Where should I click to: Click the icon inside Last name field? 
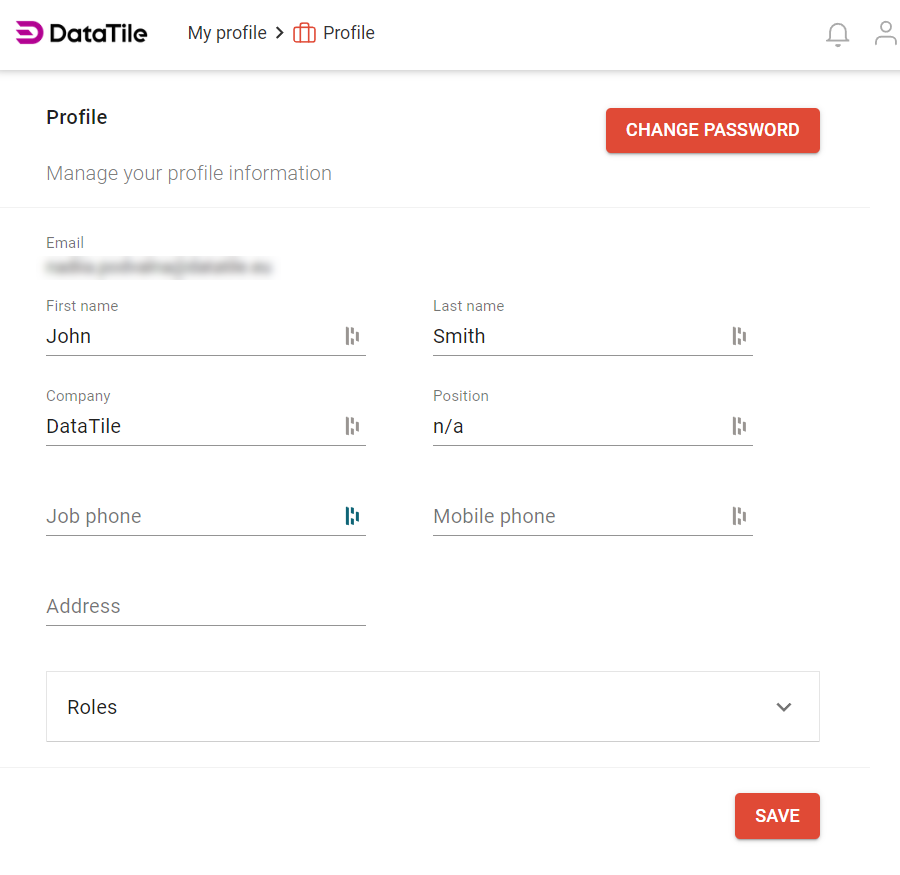(739, 336)
